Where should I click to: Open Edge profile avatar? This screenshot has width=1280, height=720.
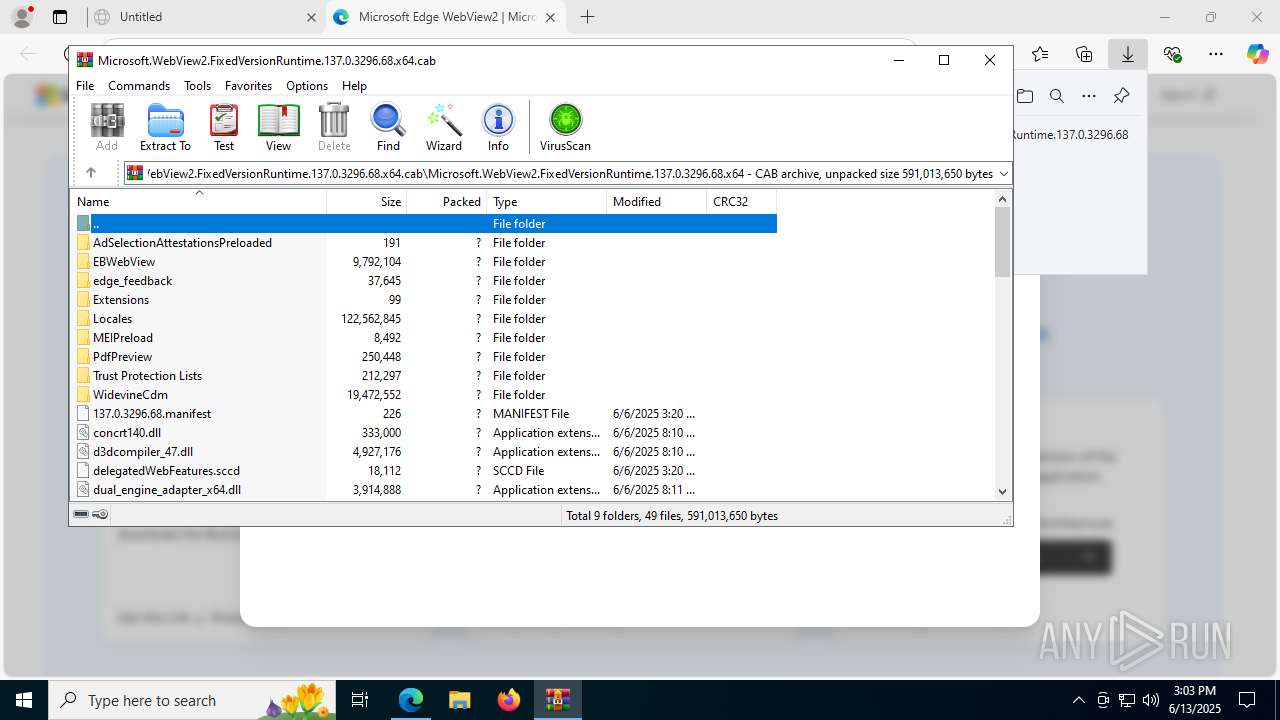pos(21,17)
